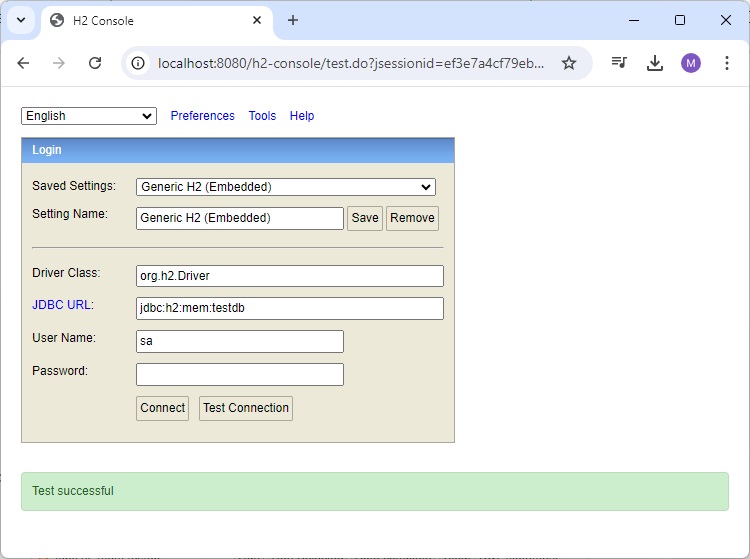Click the browser back arrow

(23, 63)
